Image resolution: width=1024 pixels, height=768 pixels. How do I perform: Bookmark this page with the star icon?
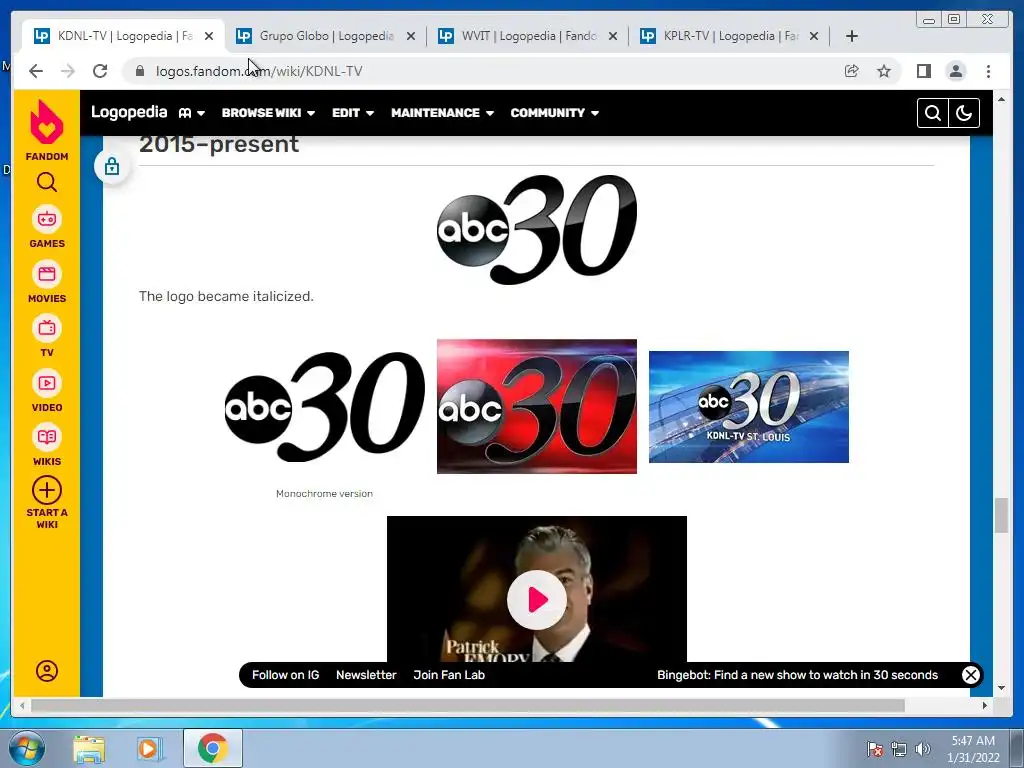click(884, 71)
